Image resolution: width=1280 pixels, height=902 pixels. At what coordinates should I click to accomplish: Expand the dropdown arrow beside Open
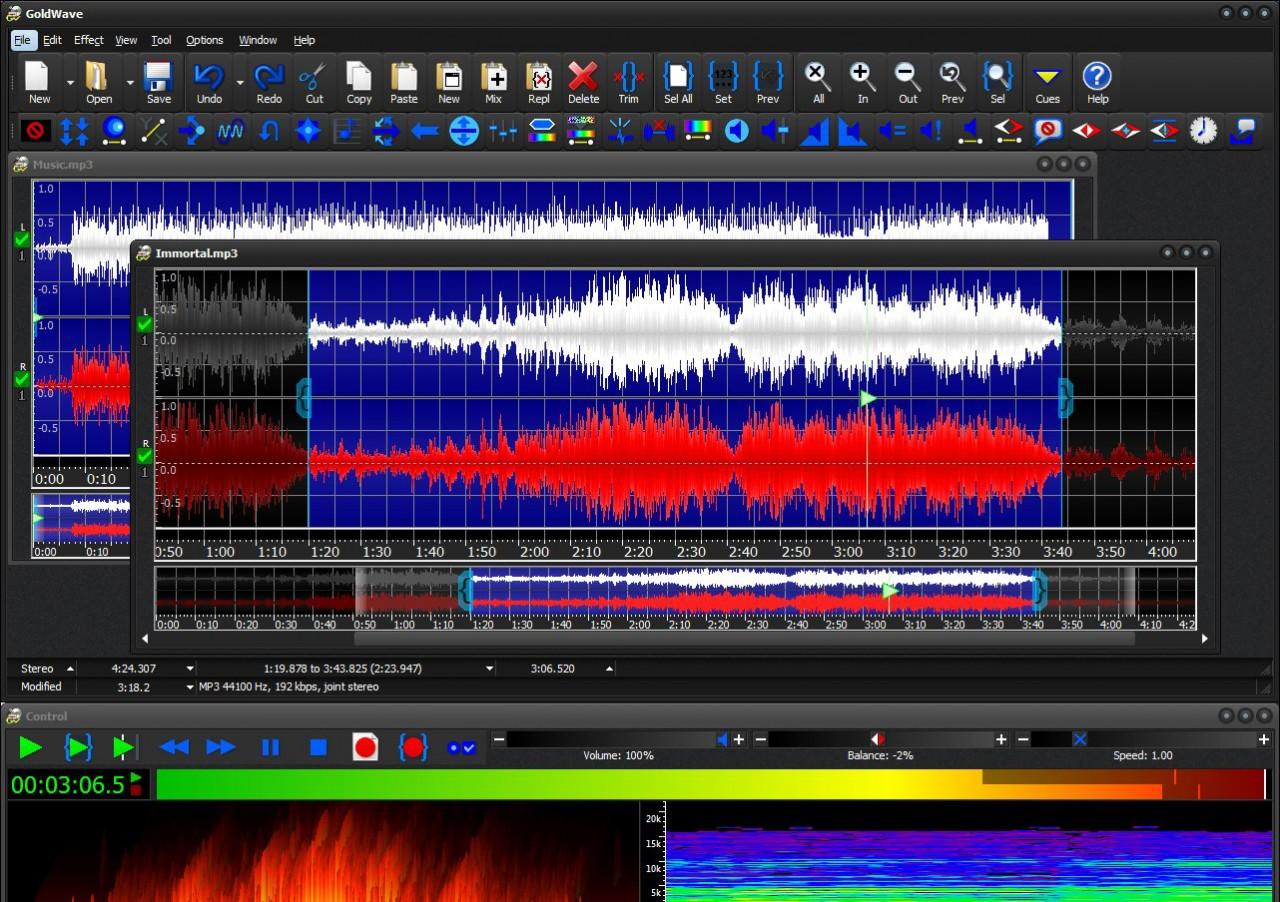[130, 83]
